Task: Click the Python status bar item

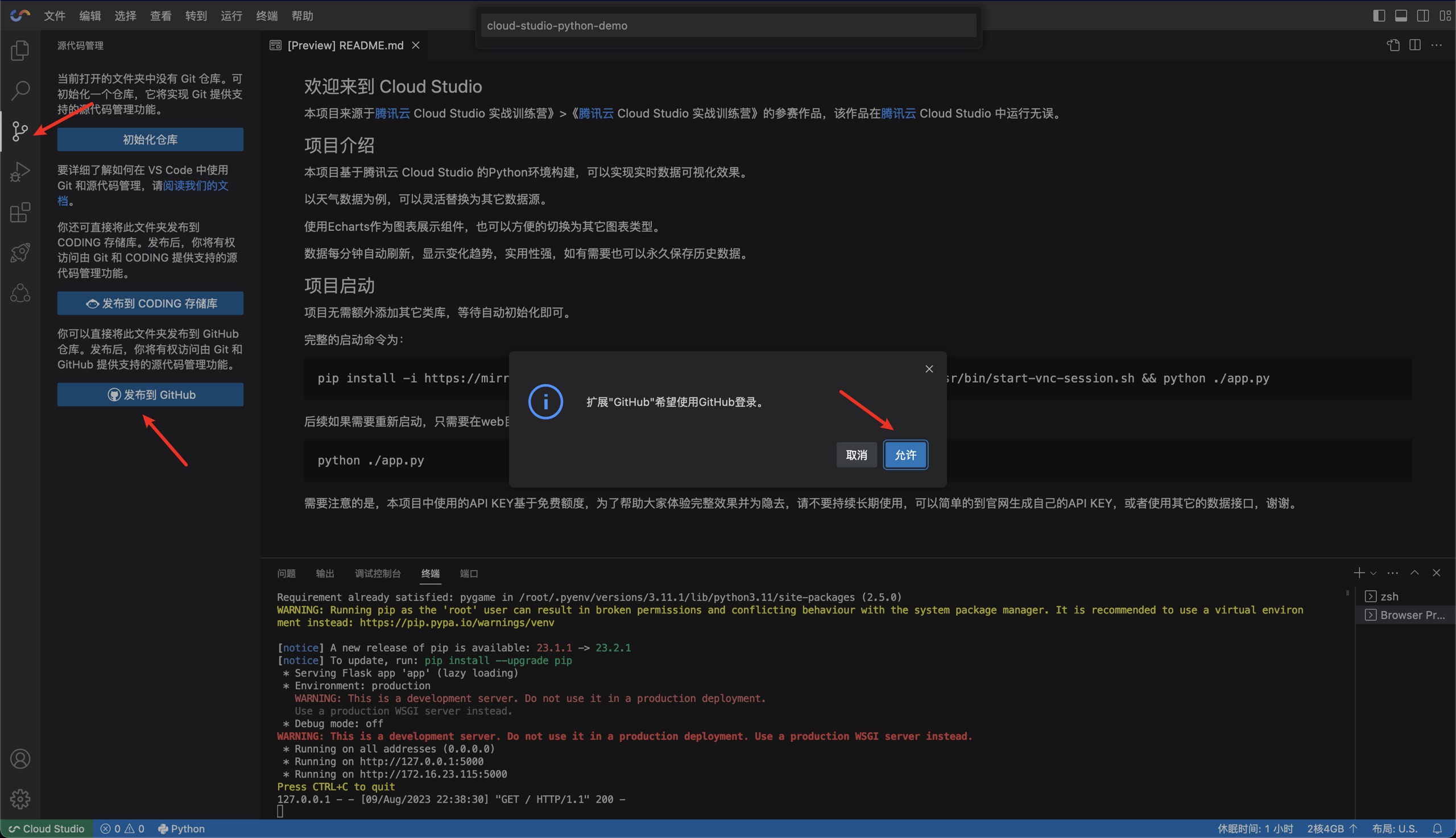Action: [x=181, y=829]
